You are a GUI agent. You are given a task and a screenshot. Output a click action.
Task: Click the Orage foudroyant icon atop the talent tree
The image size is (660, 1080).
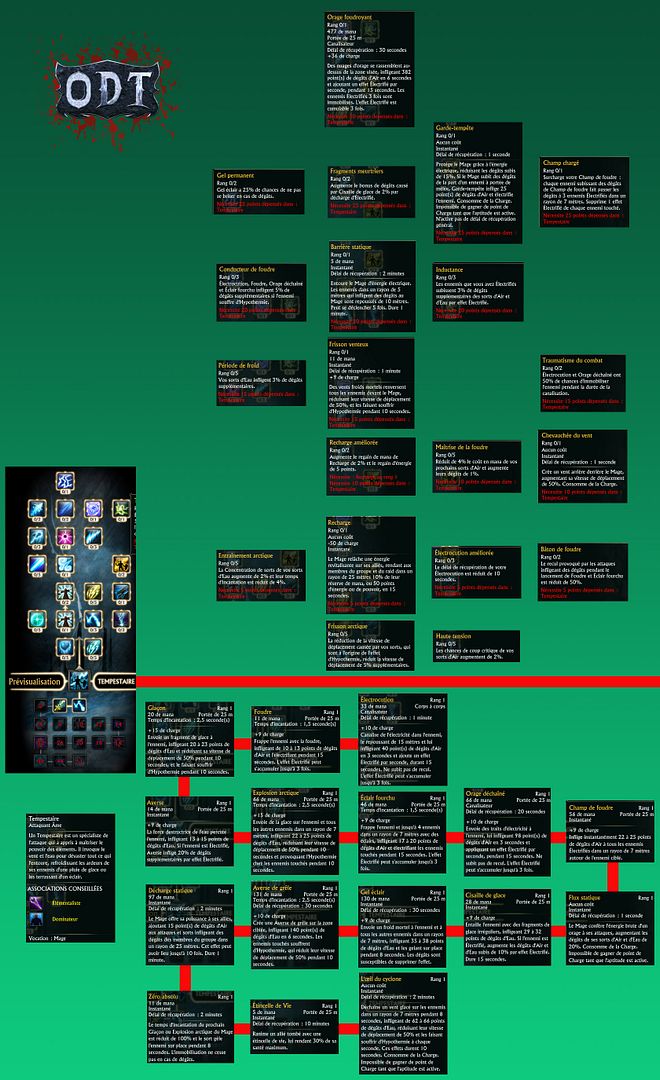pos(63,483)
